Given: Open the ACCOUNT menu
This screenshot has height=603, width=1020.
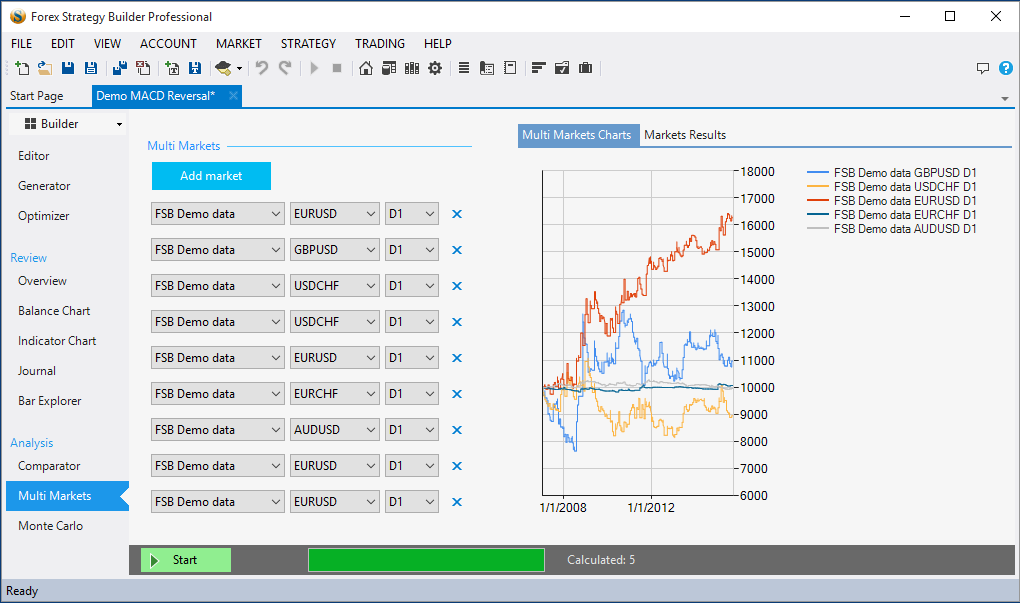Looking at the screenshot, I should [168, 44].
